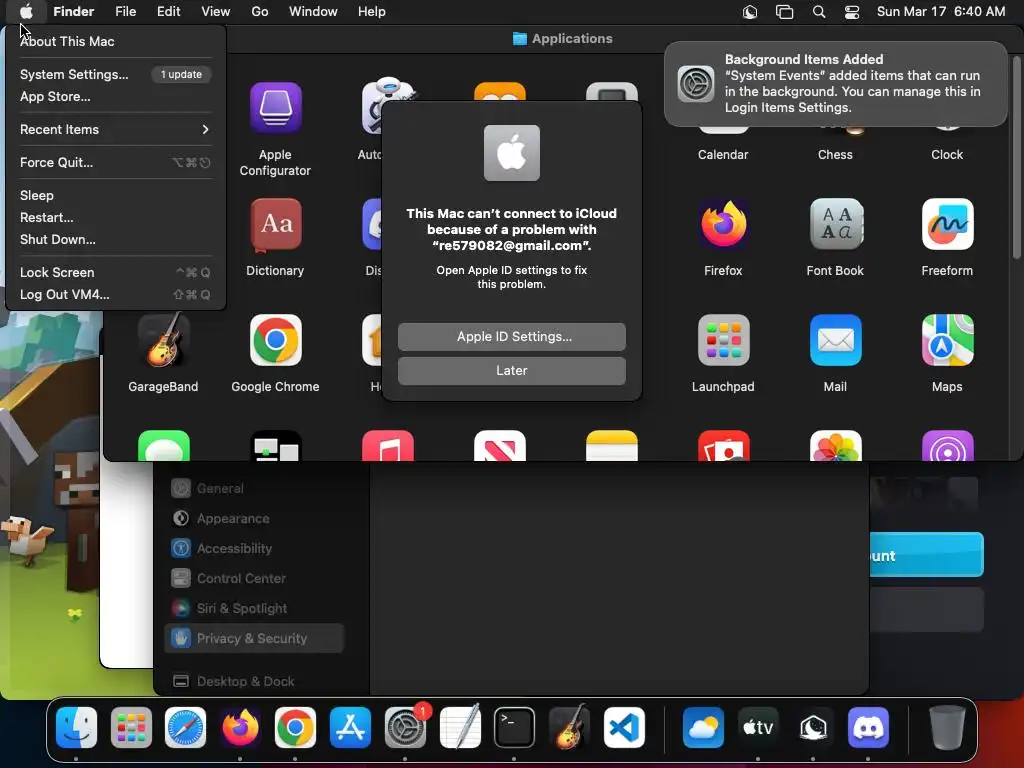
Task: Open Terminal from the Dock
Action: pos(514,727)
